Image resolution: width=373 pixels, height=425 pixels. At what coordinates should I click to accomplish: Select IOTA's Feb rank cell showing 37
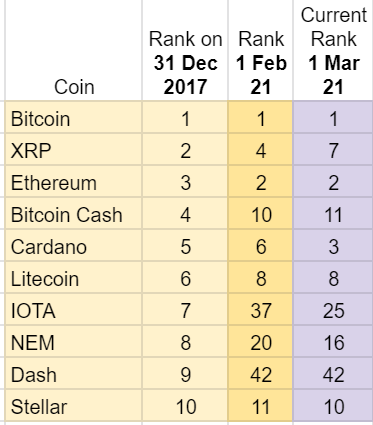click(261, 309)
